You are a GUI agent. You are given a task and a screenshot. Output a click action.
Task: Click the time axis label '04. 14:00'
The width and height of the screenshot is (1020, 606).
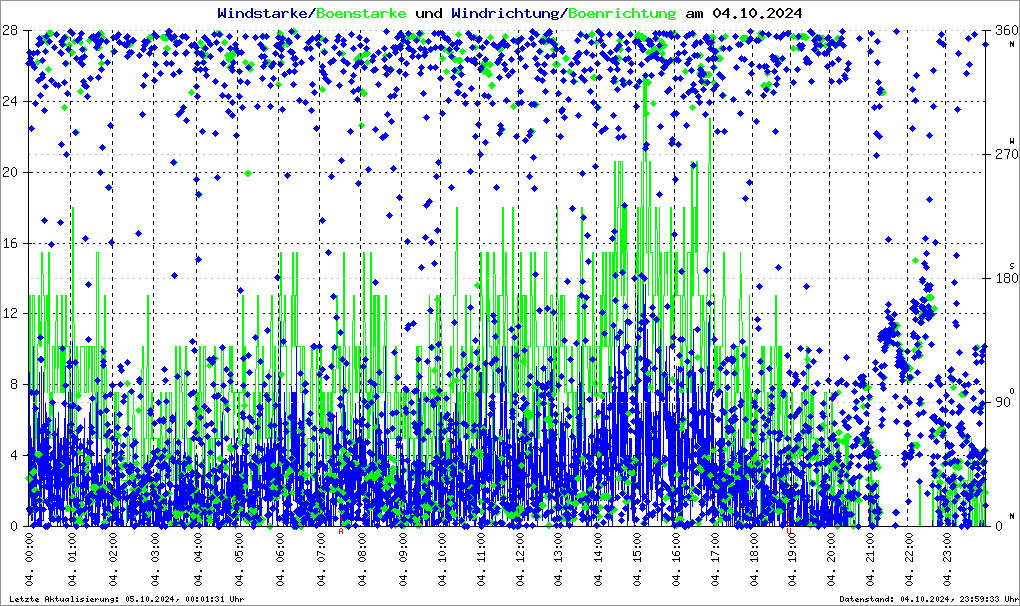coord(598,559)
